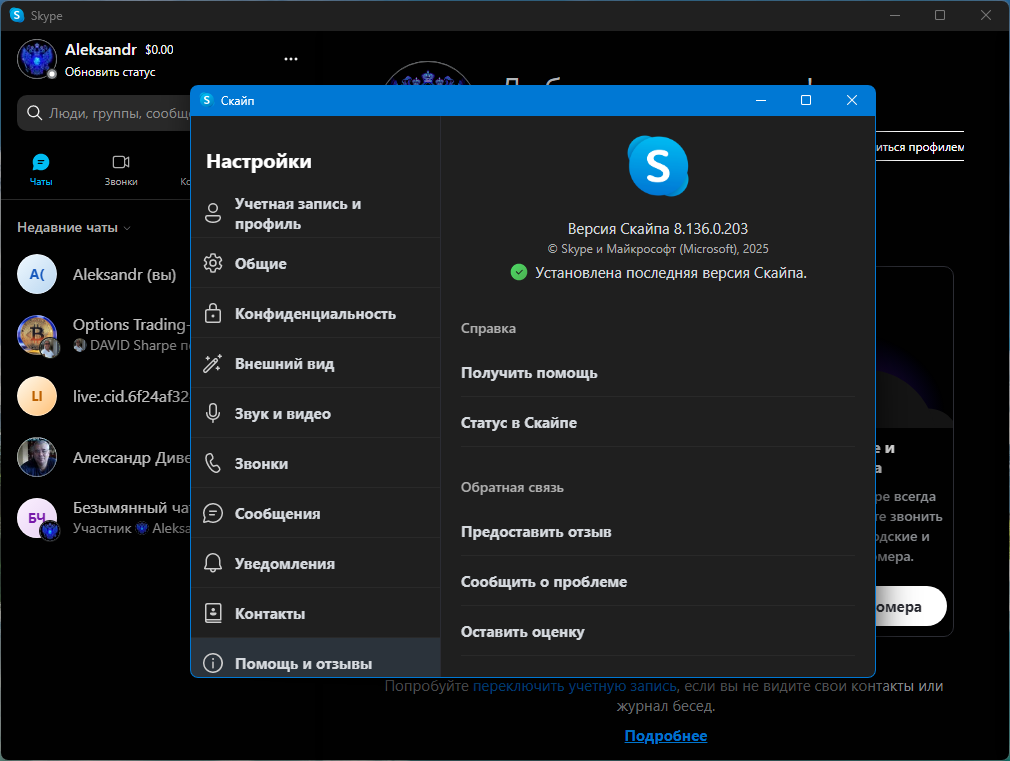This screenshot has height=761, width=1010.
Task: Open Privacy lock icon section
Action: click(213, 313)
